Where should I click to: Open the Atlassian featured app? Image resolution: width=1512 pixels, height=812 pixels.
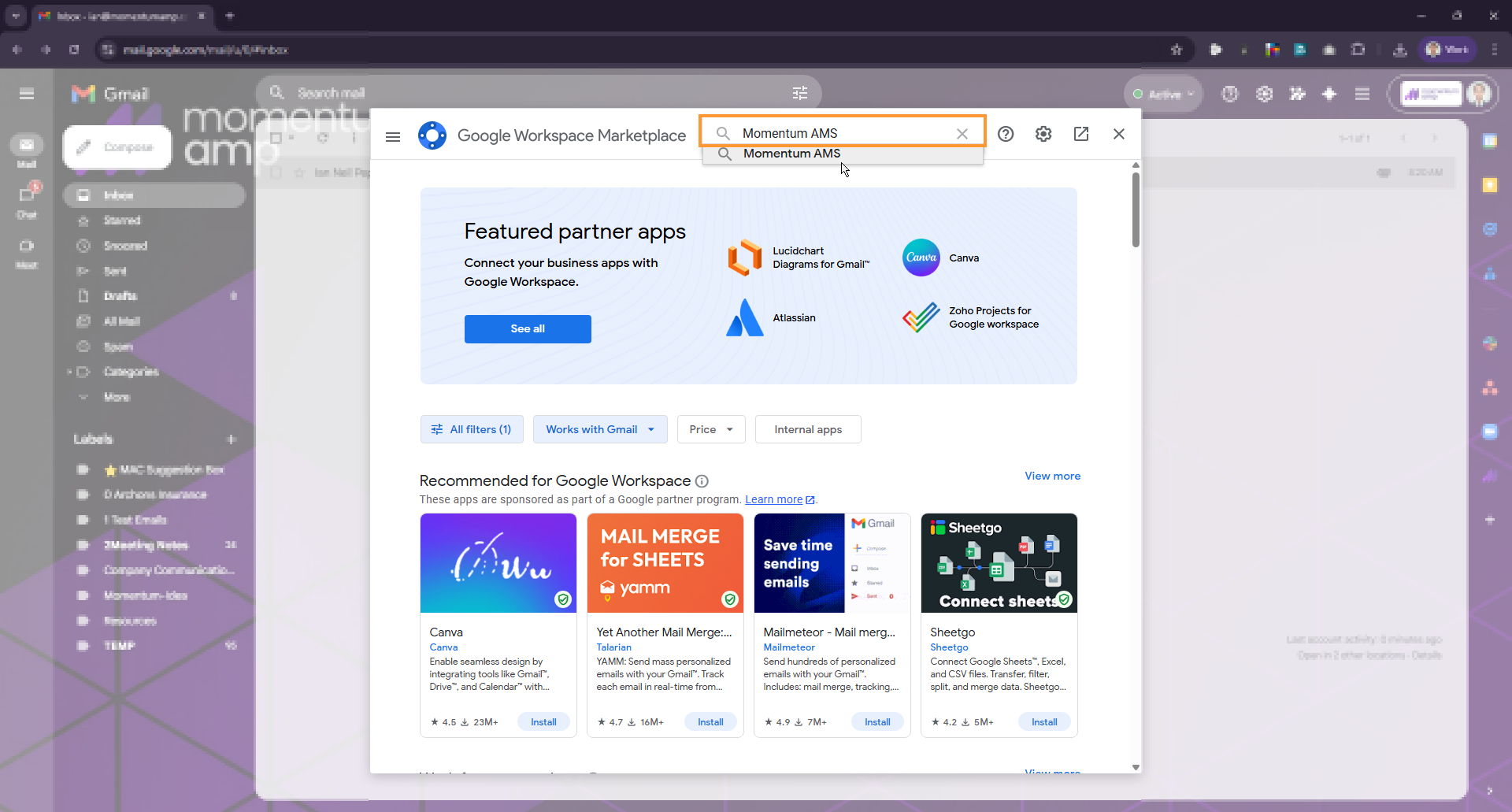coord(771,317)
